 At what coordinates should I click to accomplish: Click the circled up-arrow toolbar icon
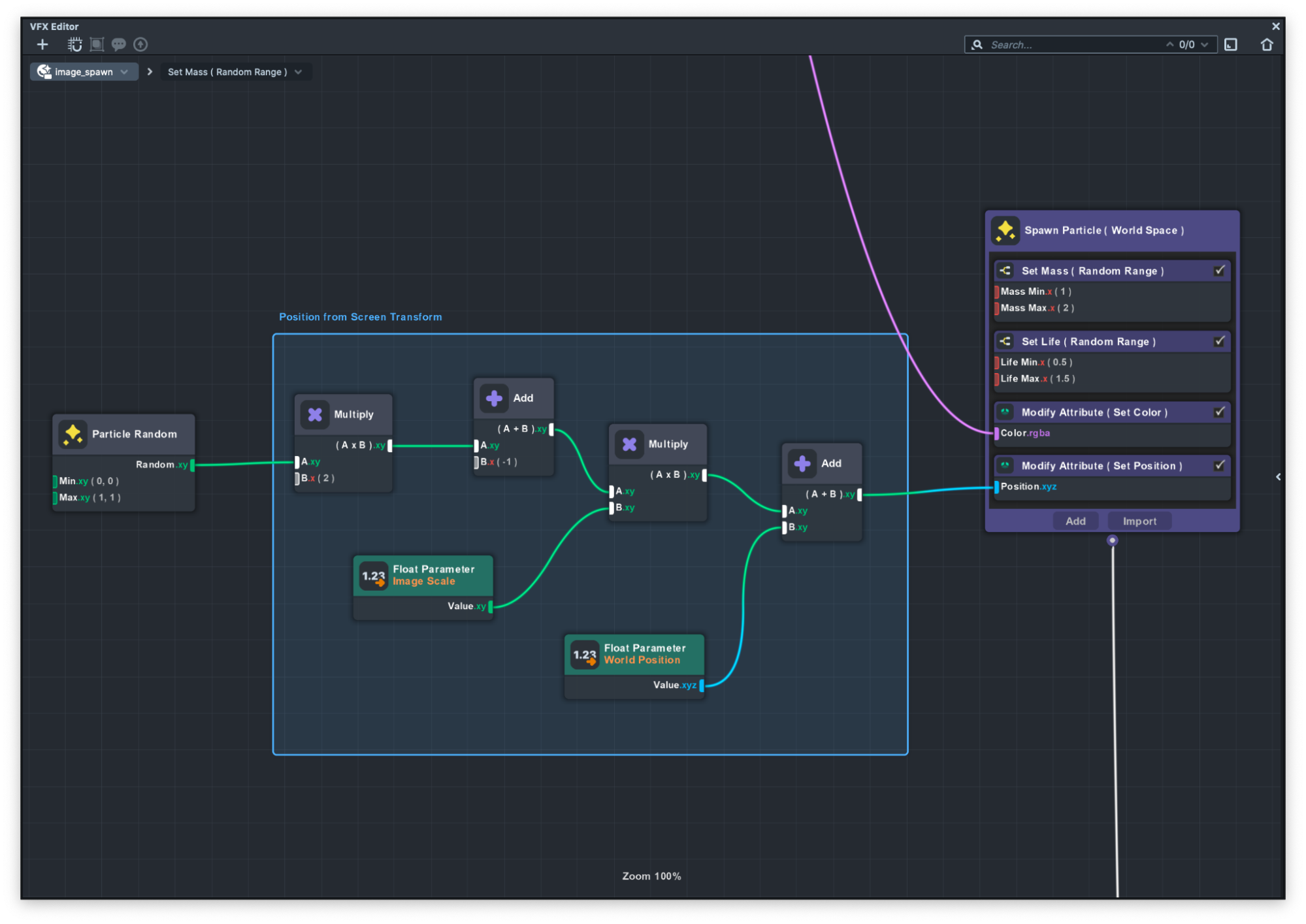[x=140, y=44]
